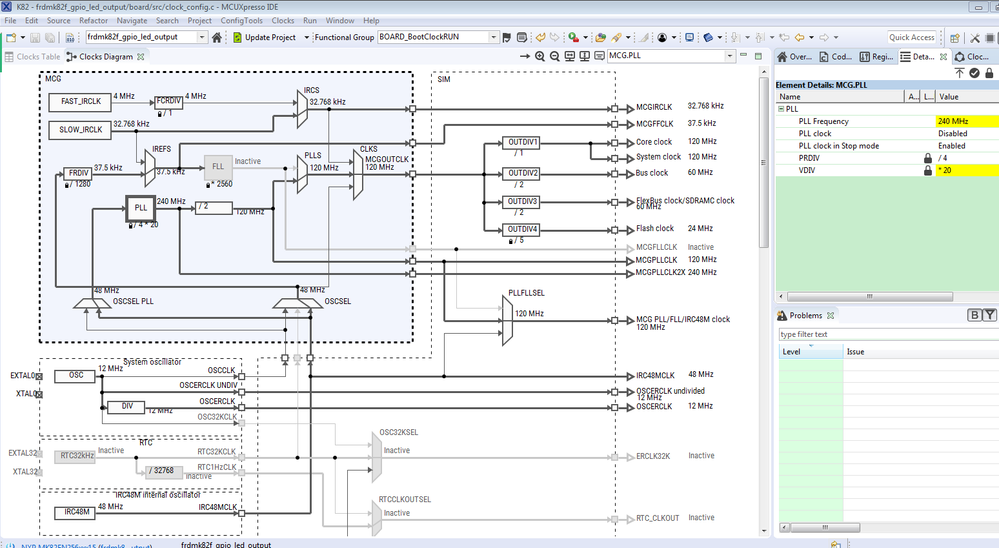Click the Run/debug green icon
This screenshot has width=999, height=548.
(573, 38)
